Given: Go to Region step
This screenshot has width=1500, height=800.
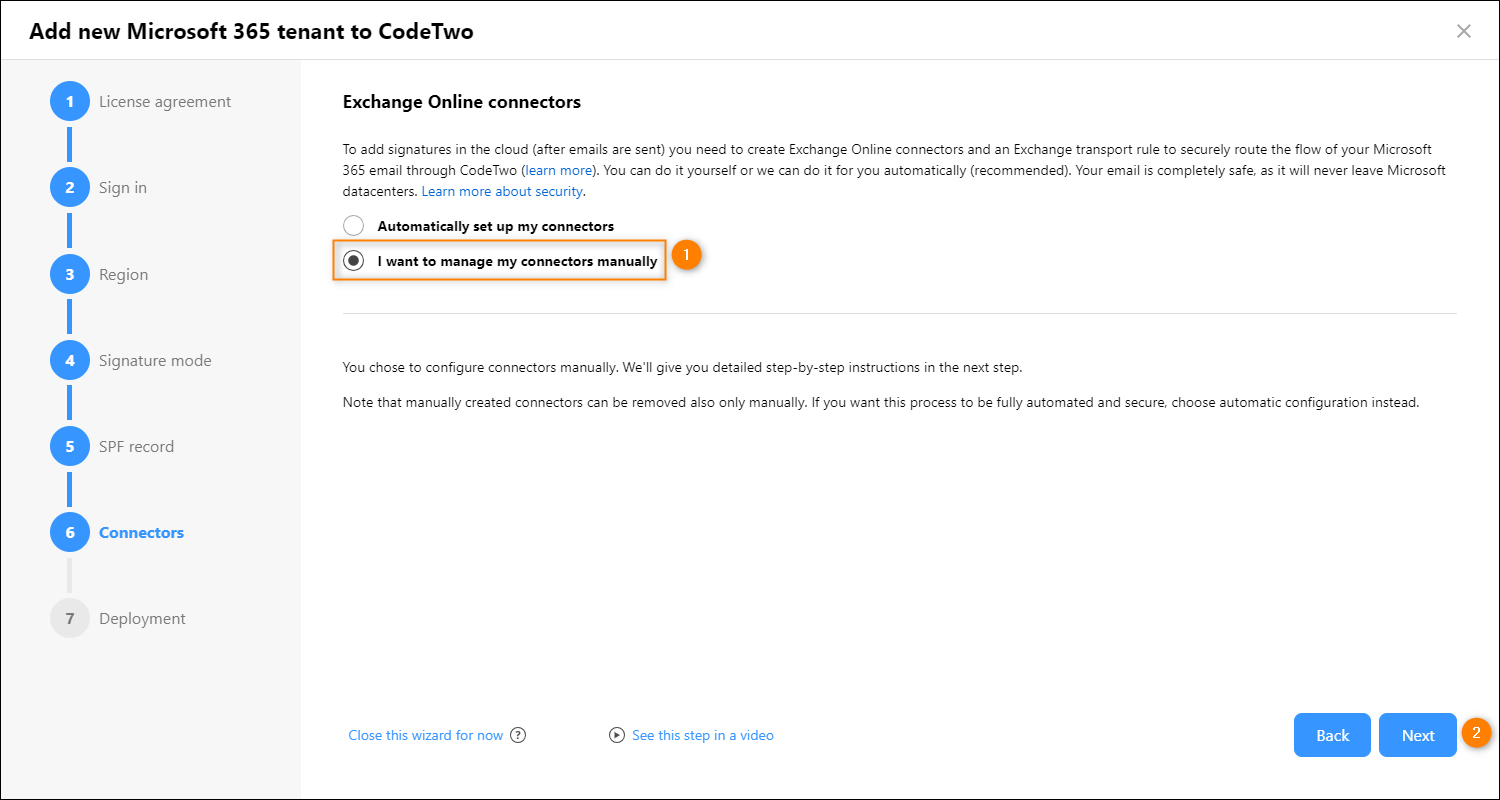Looking at the screenshot, I should click(x=123, y=274).
